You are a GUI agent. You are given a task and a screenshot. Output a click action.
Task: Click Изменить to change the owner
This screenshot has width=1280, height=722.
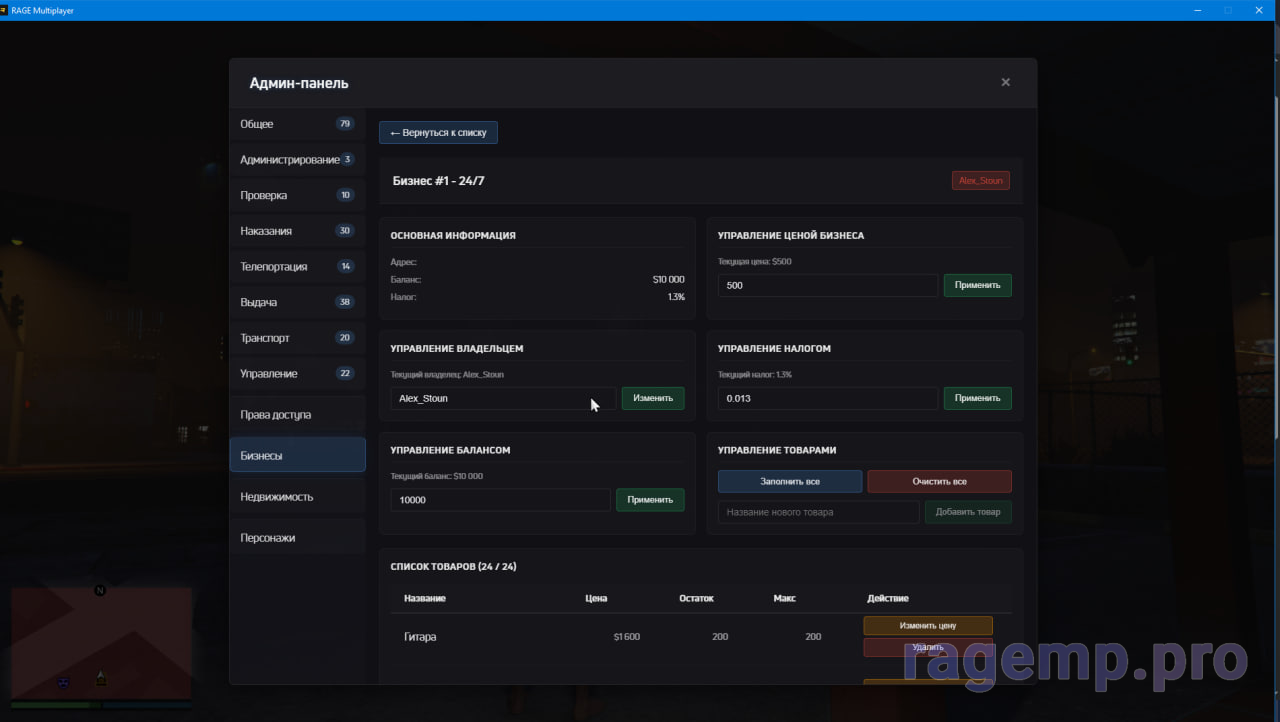tap(653, 398)
